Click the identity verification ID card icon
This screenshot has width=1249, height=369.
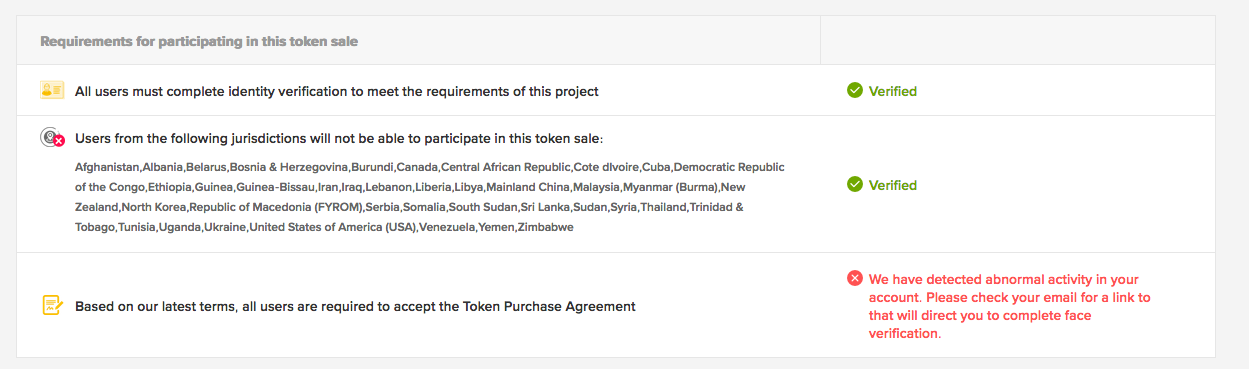[52, 90]
